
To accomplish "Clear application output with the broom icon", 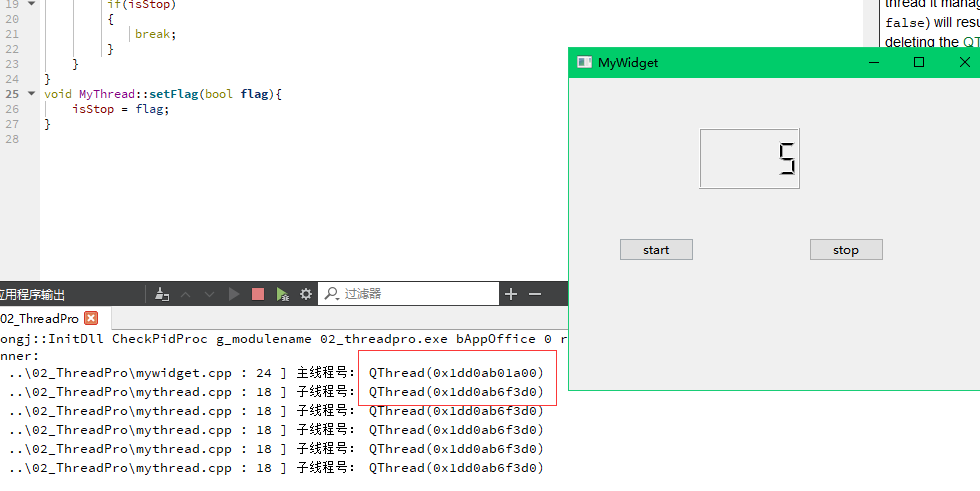I will [162, 294].
